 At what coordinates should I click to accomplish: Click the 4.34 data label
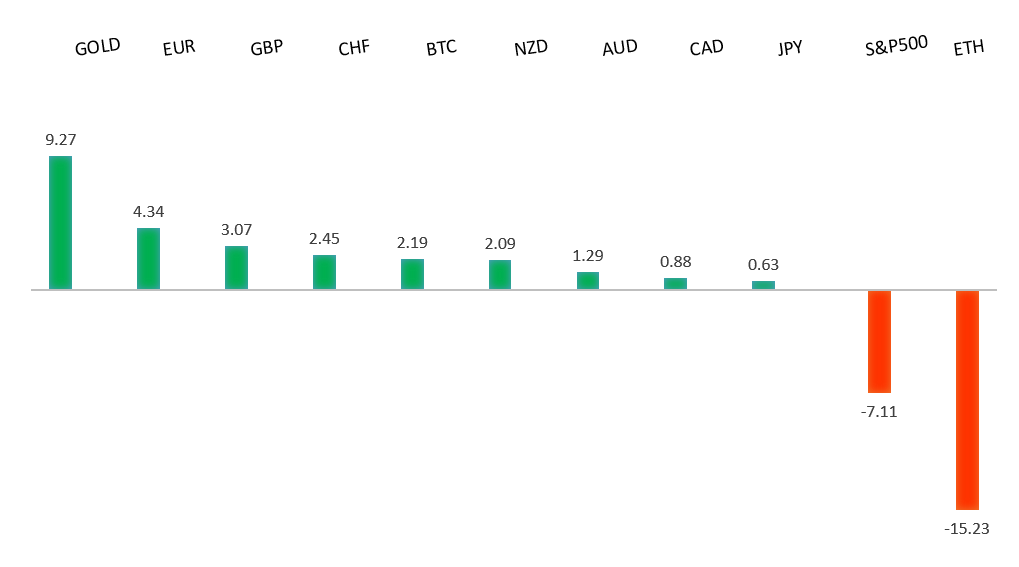(x=148, y=212)
